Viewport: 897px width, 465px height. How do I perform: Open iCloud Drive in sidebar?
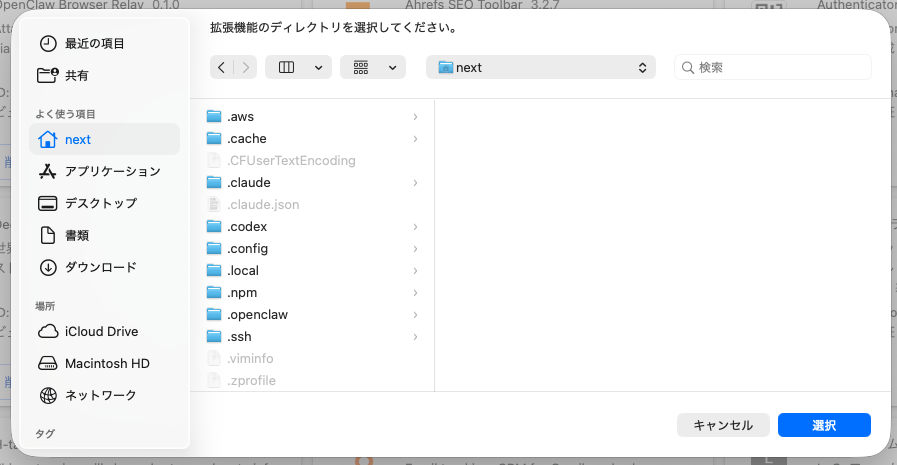101,332
